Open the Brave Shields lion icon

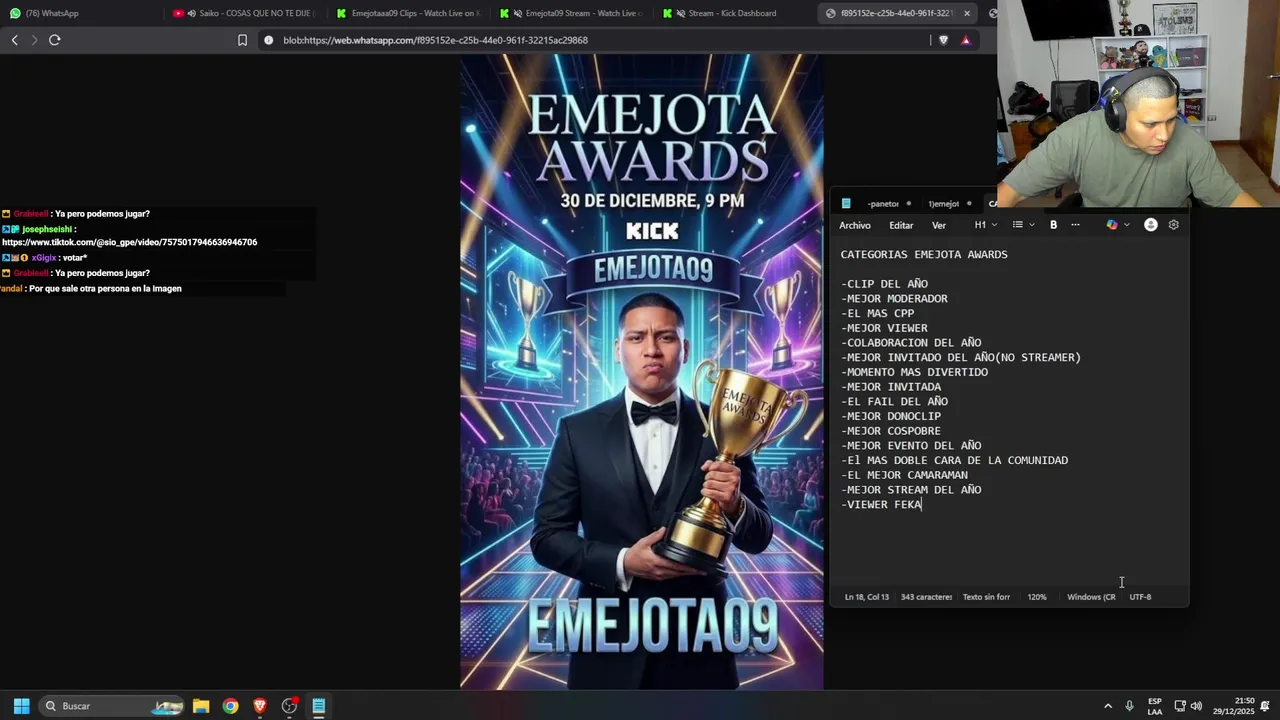click(943, 40)
